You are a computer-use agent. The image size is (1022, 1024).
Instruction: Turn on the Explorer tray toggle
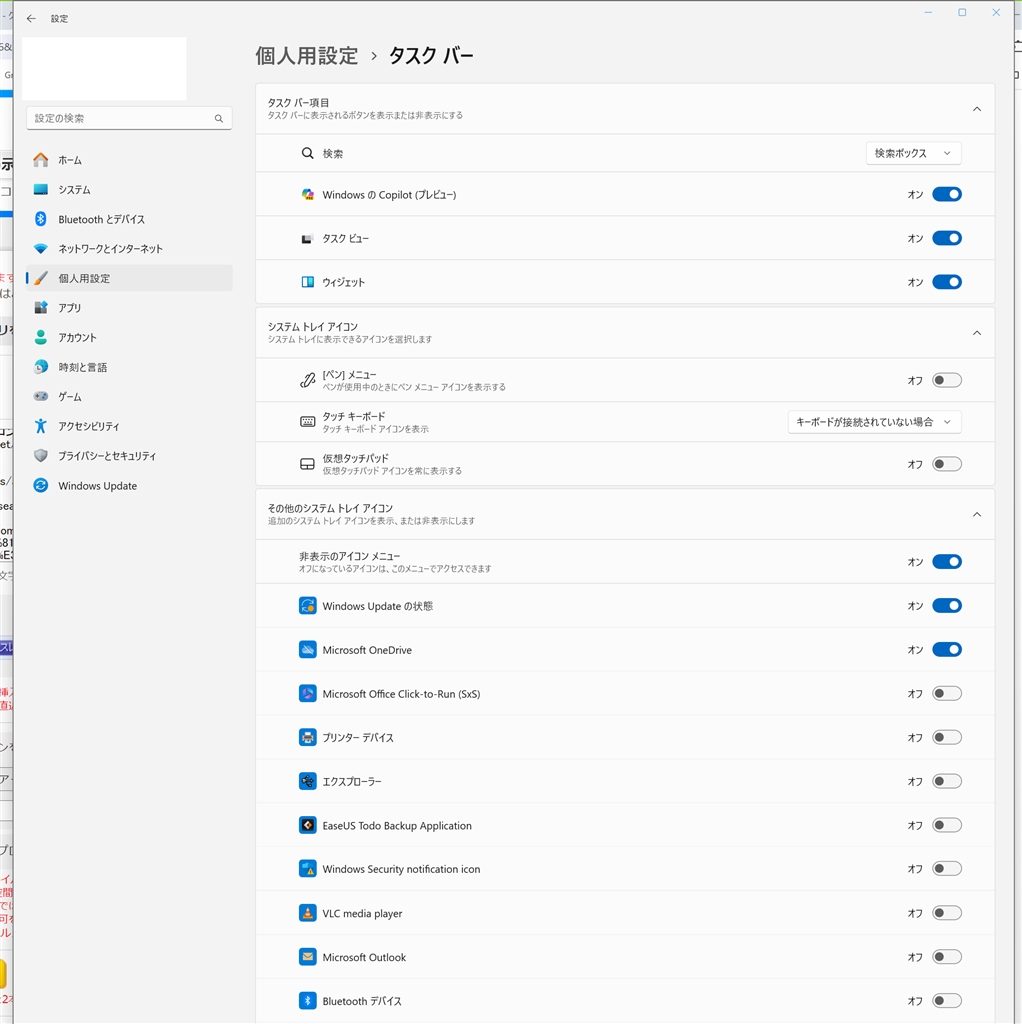947,781
